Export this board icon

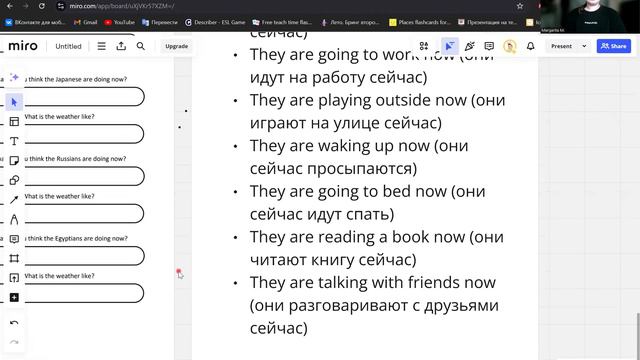[x=121, y=46]
